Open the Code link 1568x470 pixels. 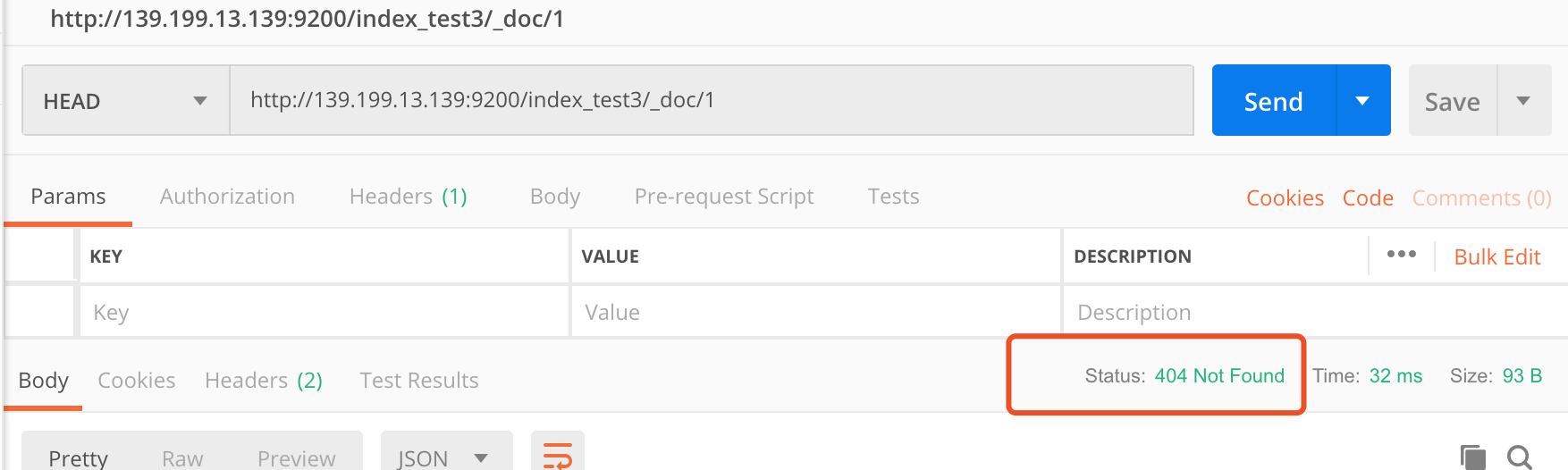tap(1368, 198)
